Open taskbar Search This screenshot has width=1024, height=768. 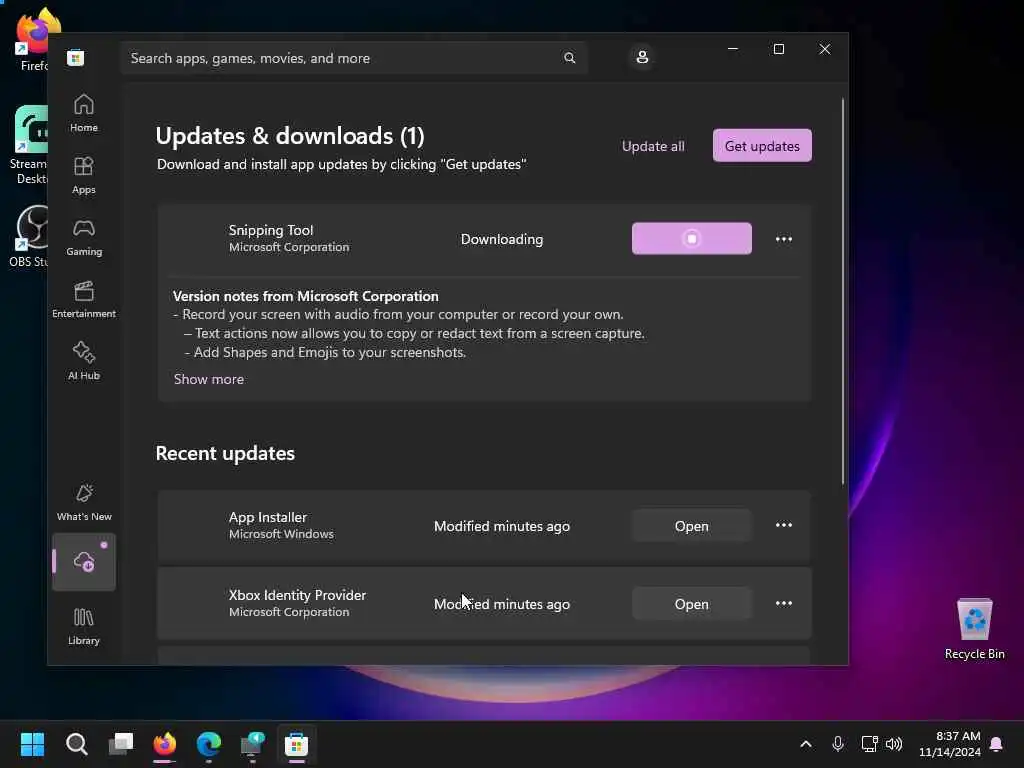tap(76, 744)
